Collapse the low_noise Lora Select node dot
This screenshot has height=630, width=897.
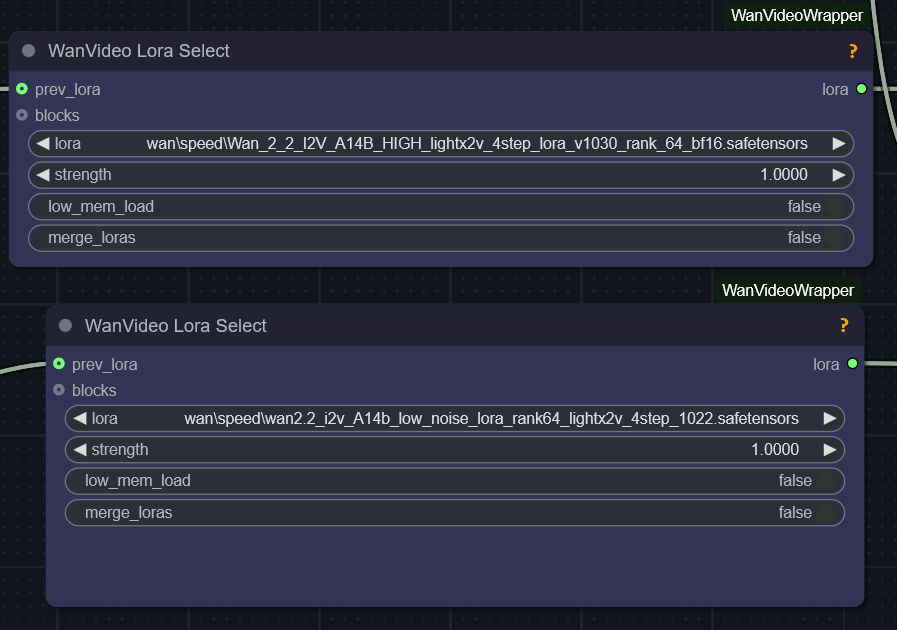coord(65,326)
